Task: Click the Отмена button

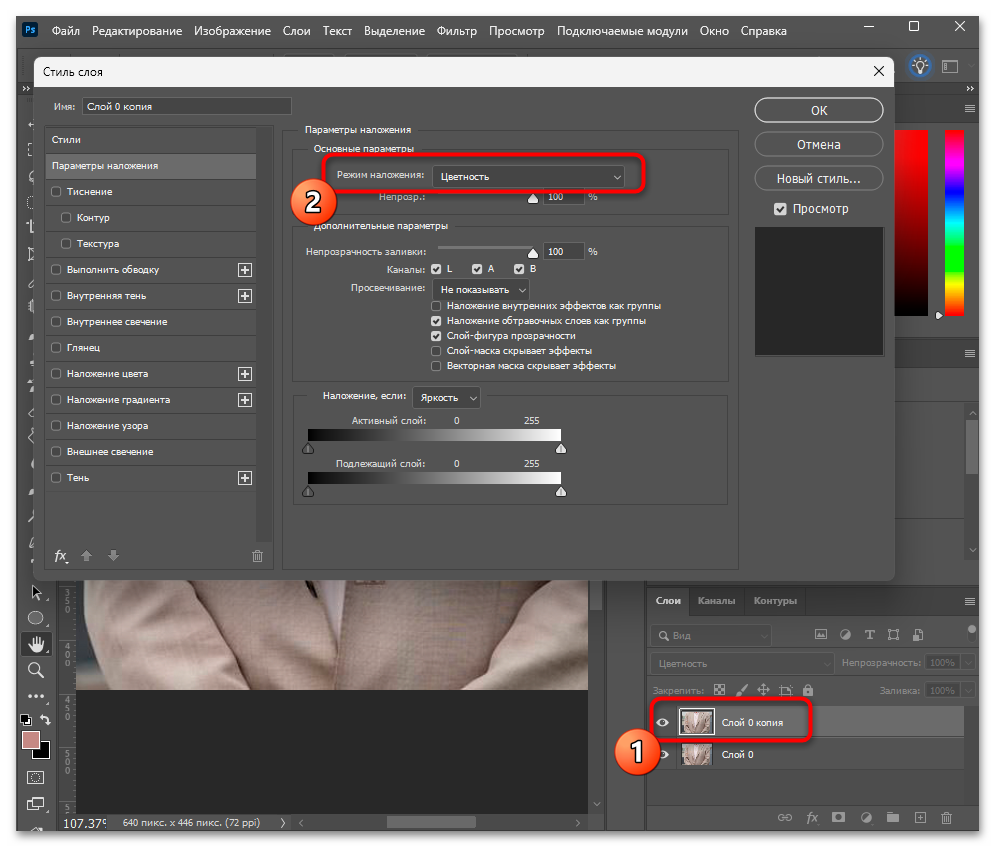Action: point(819,145)
